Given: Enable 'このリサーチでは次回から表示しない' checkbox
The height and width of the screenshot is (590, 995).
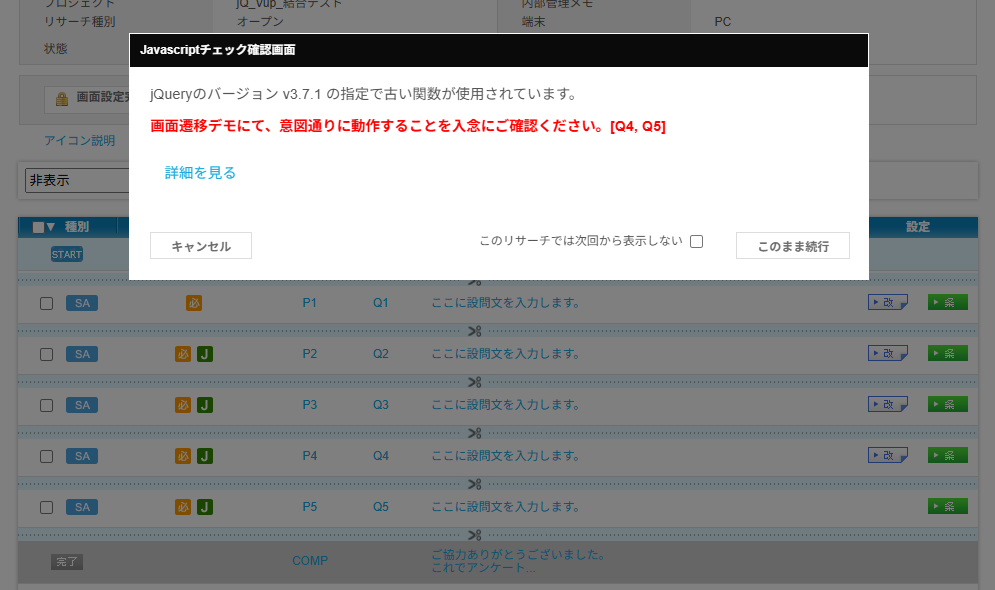Looking at the screenshot, I should click(x=697, y=241).
